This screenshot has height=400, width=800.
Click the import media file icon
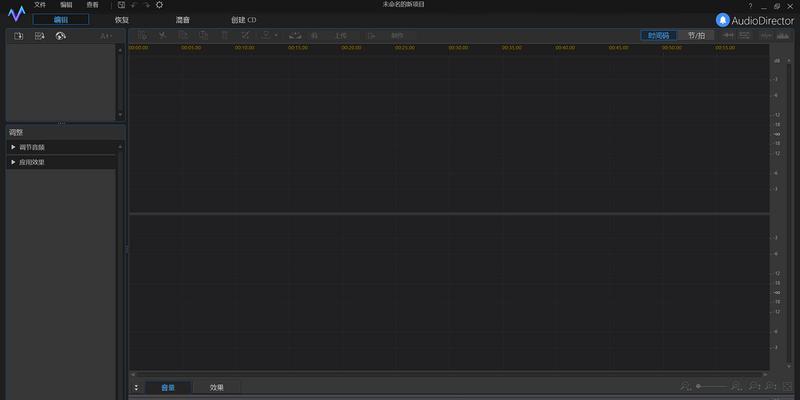pos(19,36)
